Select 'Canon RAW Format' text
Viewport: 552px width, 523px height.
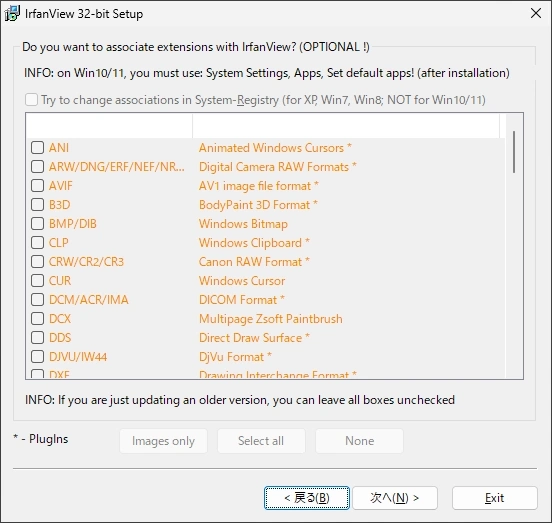click(254, 262)
